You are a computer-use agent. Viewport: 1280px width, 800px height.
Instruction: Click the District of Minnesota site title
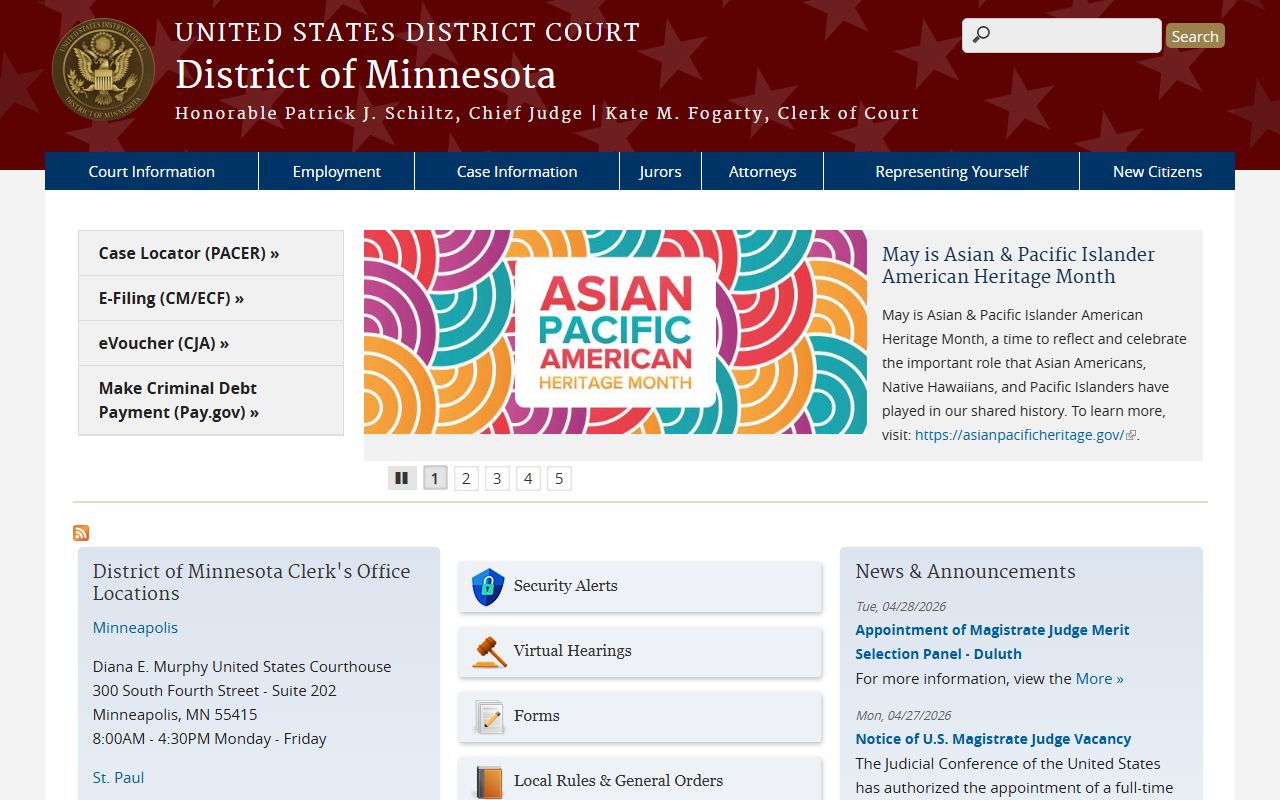(365, 75)
